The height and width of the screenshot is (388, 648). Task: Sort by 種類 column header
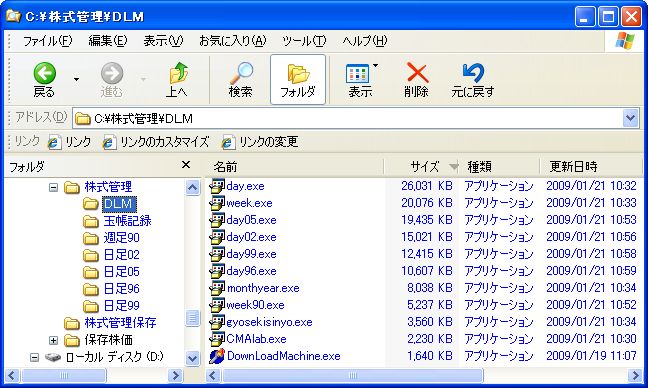point(499,167)
